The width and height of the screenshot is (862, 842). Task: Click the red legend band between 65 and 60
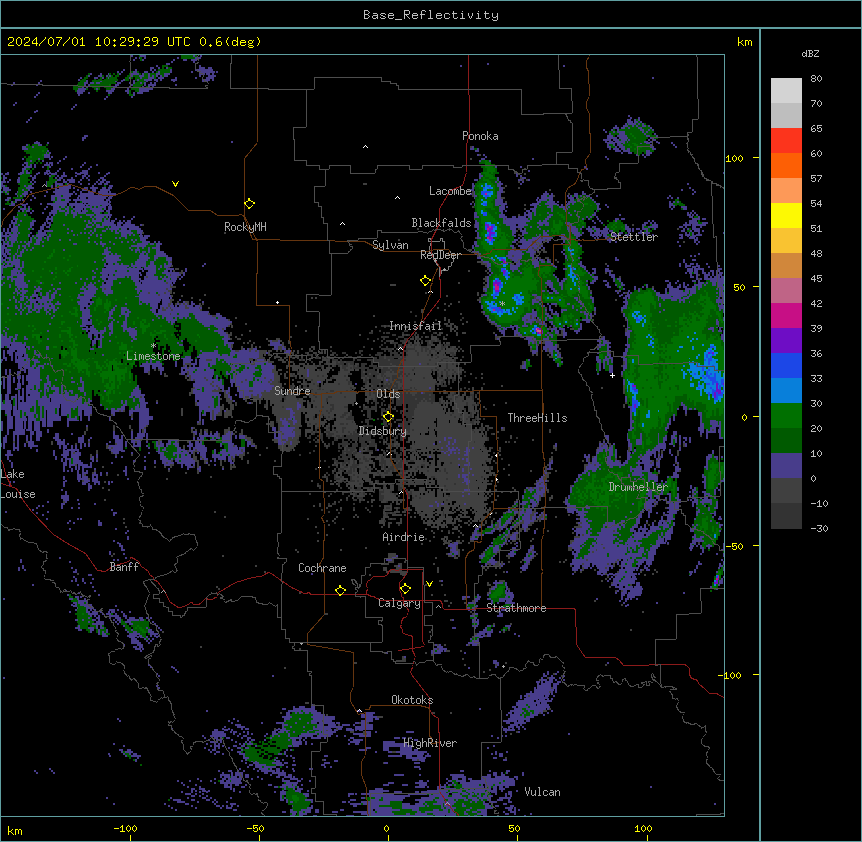[786, 141]
